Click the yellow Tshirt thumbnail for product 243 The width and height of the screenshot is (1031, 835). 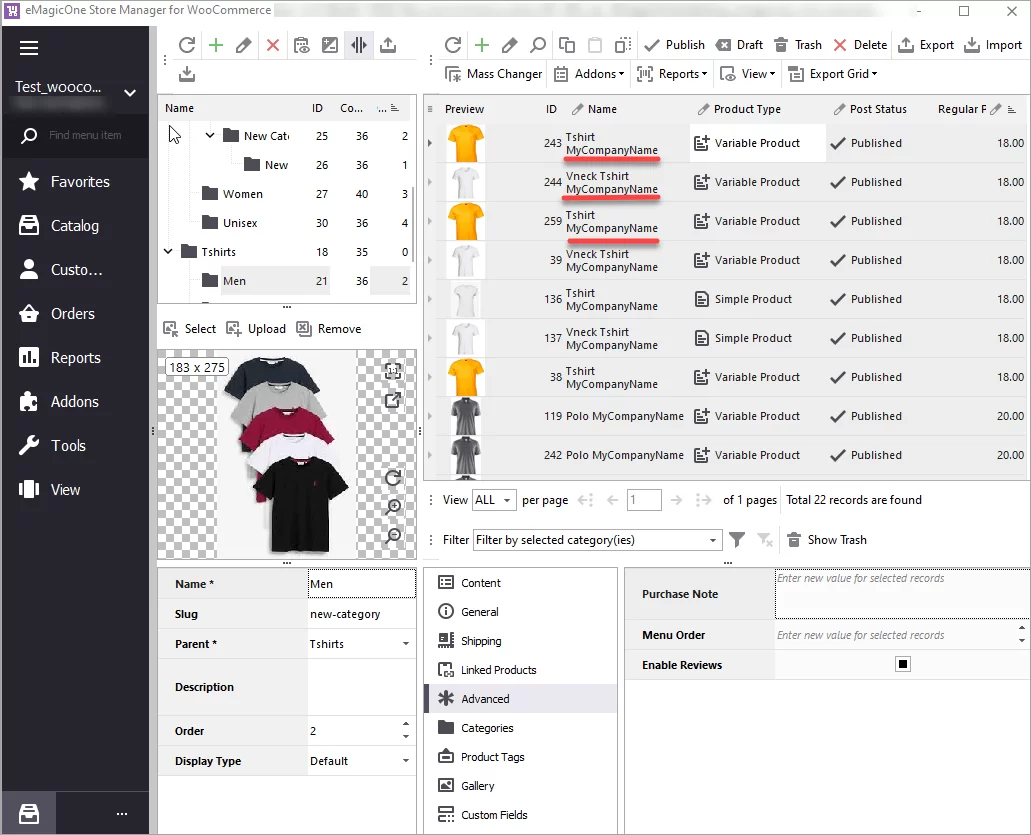tap(465, 142)
